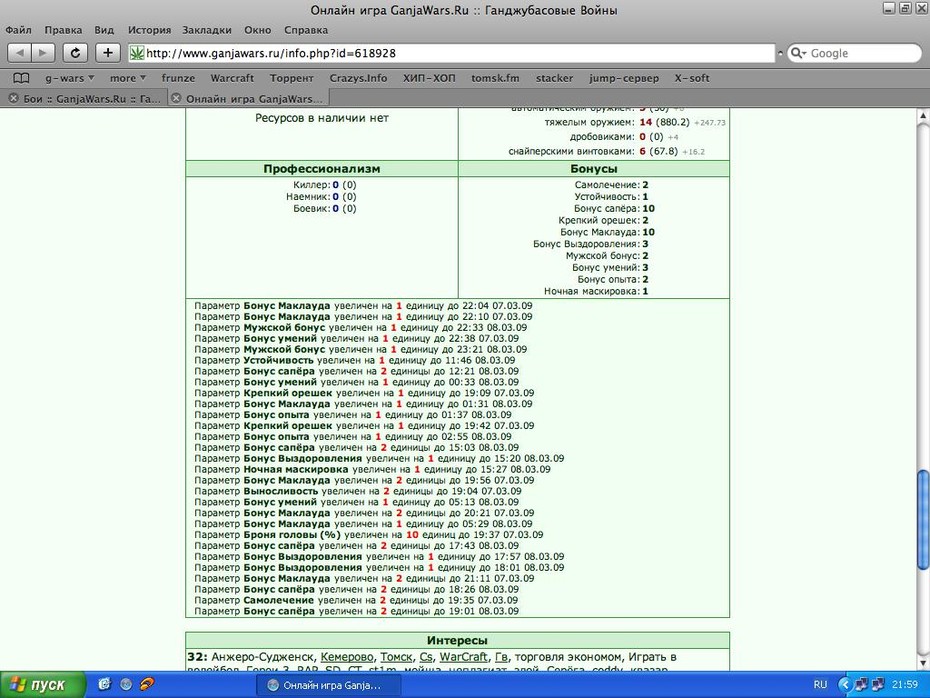Image resolution: width=930 pixels, height=698 pixels.
Task: Follow the Томск interest link
Action: point(396,657)
